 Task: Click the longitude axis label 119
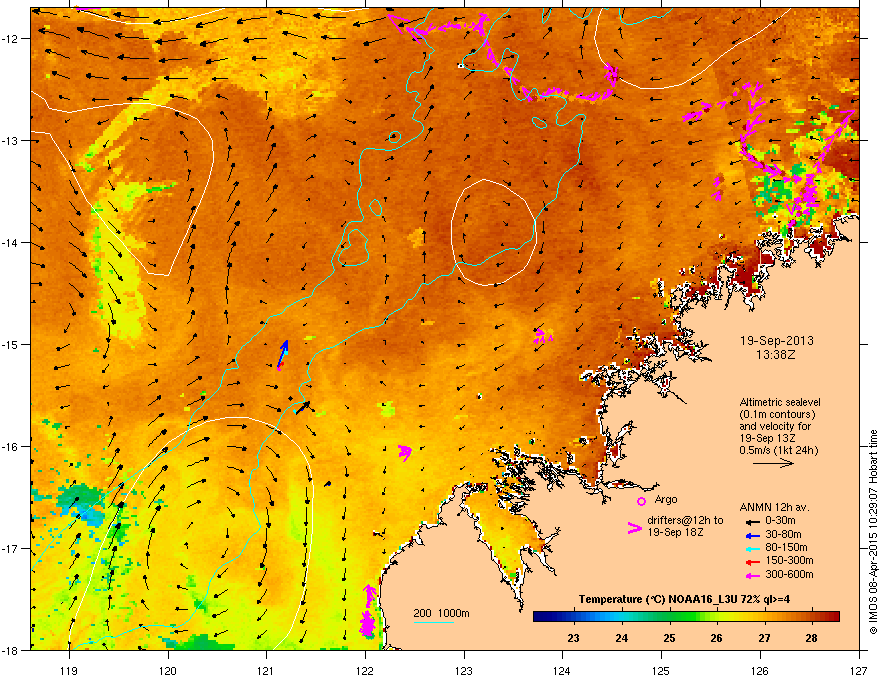click(69, 670)
